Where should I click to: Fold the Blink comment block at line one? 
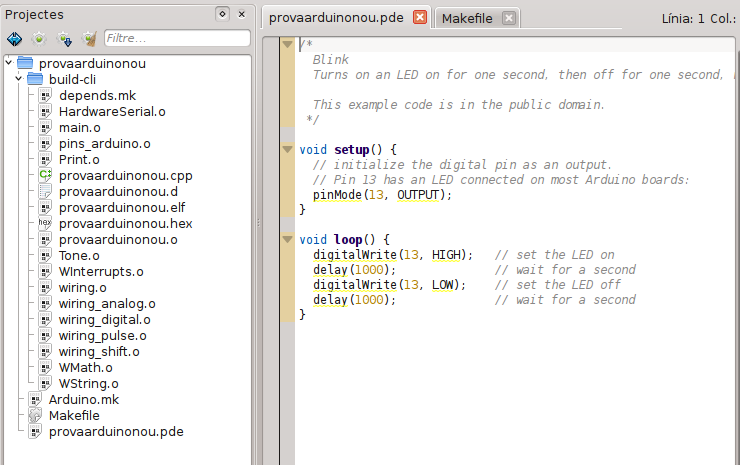pos(287,44)
